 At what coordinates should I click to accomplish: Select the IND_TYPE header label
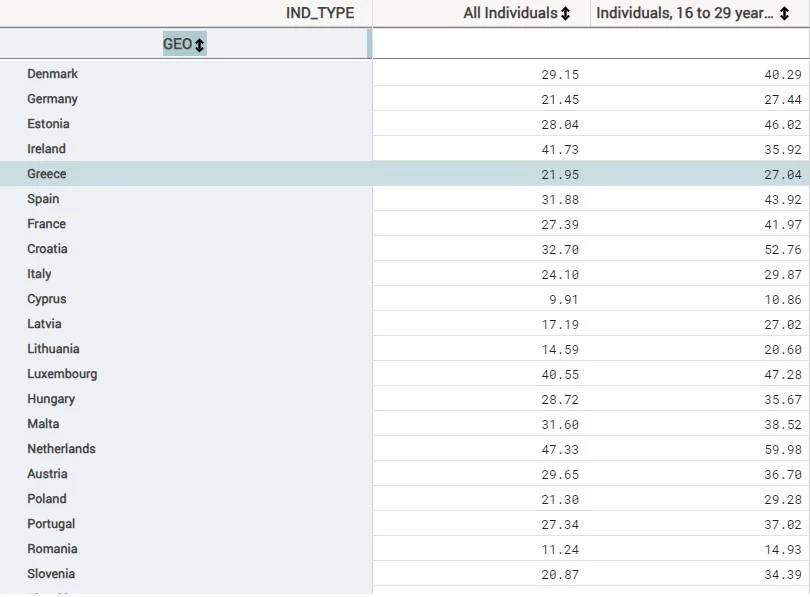pyautogui.click(x=320, y=14)
